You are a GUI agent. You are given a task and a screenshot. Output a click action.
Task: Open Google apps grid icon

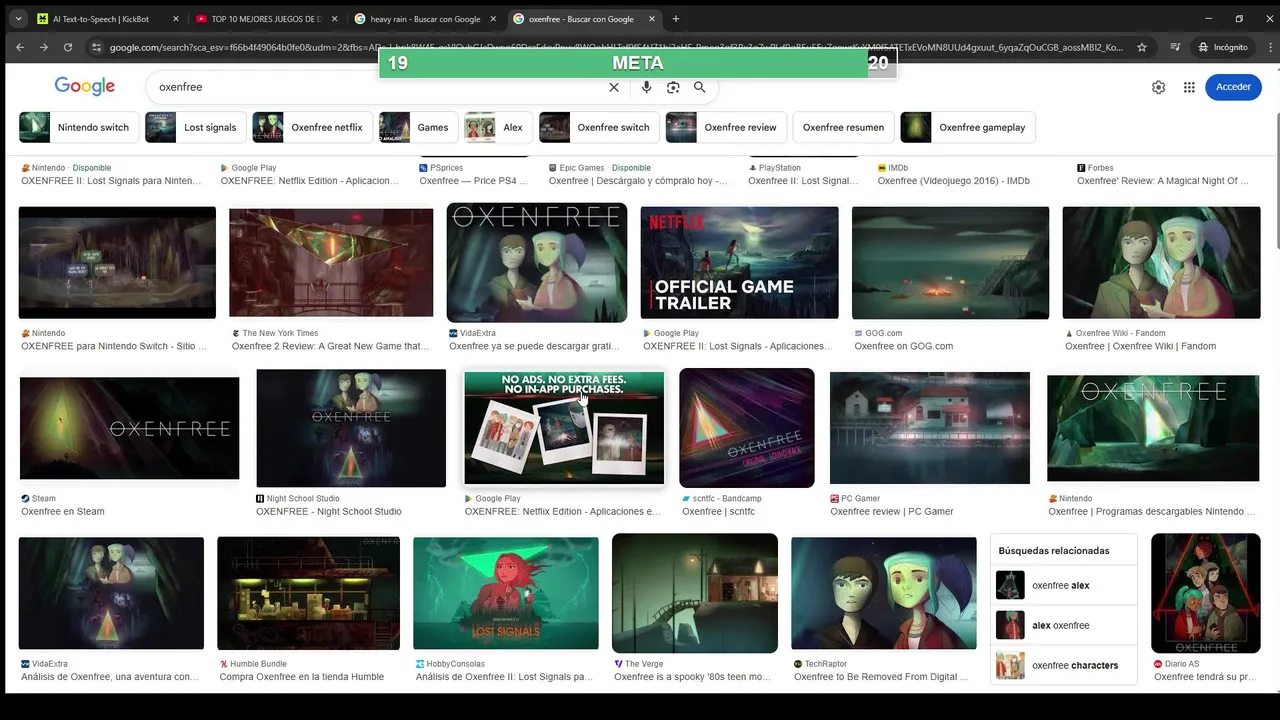point(1189,87)
